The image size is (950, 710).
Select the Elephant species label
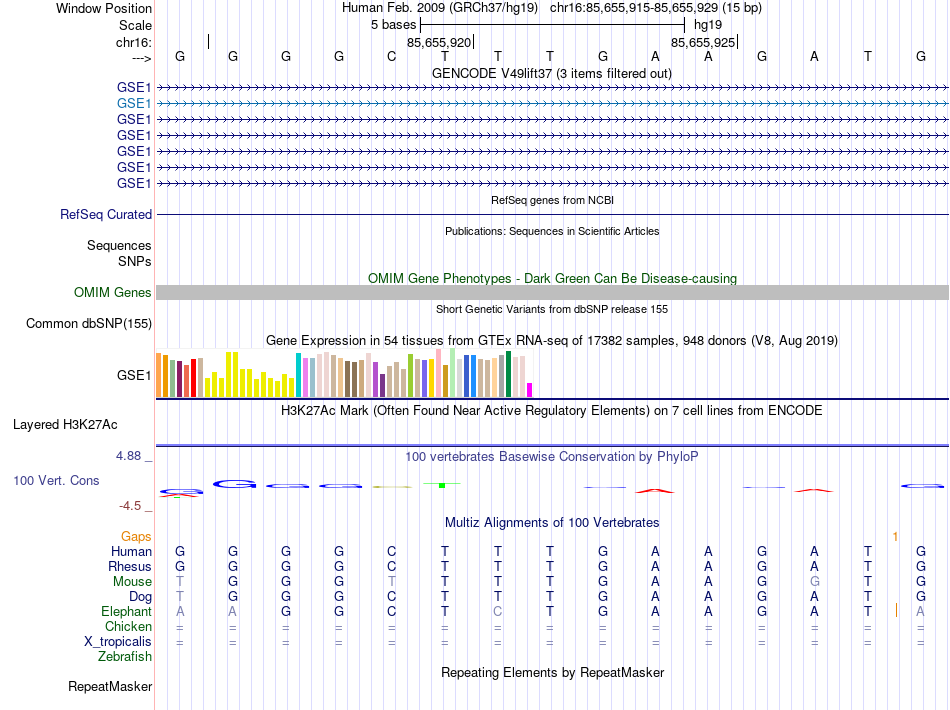coord(127,611)
